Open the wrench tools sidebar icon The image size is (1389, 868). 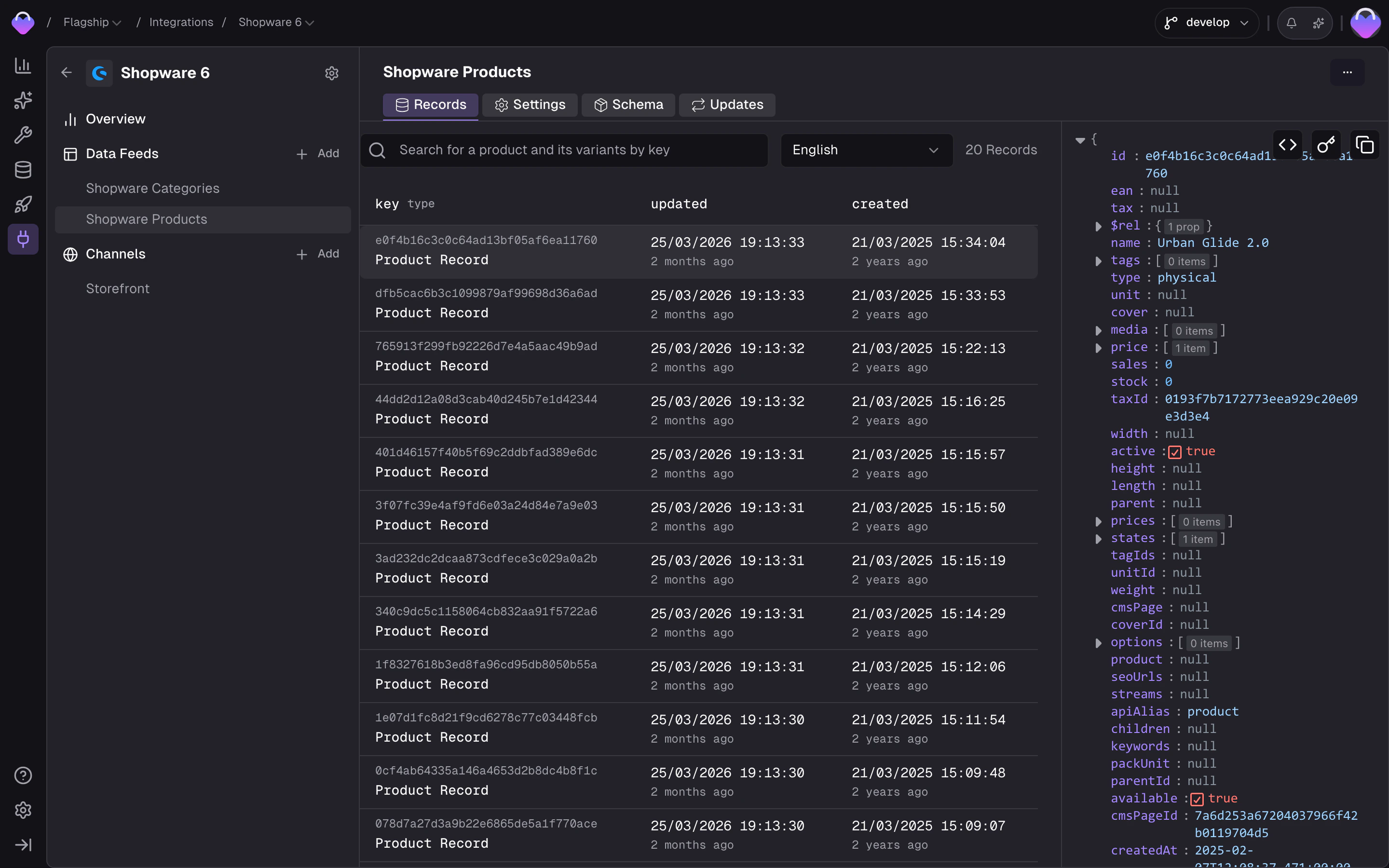point(23,135)
